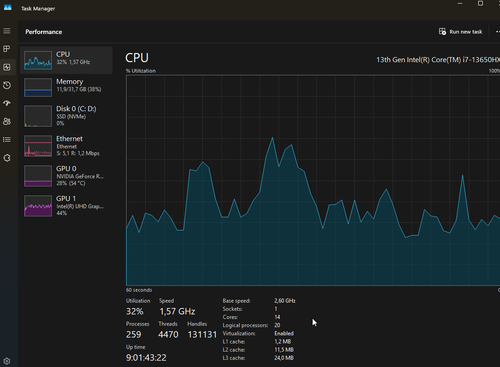Click the 32% utilization value
This screenshot has width=500, height=367.
[135, 312]
